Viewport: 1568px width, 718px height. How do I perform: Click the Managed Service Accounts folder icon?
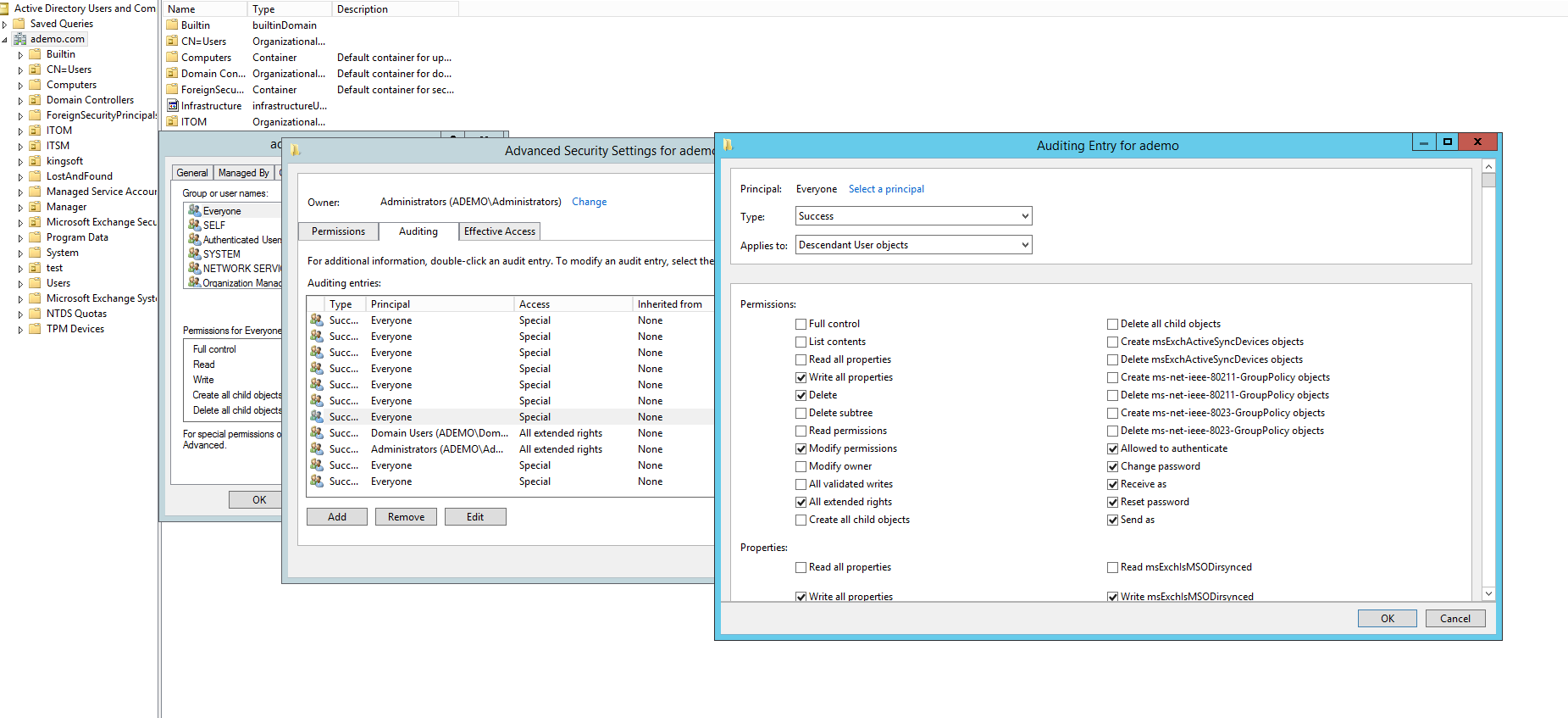pyautogui.click(x=36, y=192)
